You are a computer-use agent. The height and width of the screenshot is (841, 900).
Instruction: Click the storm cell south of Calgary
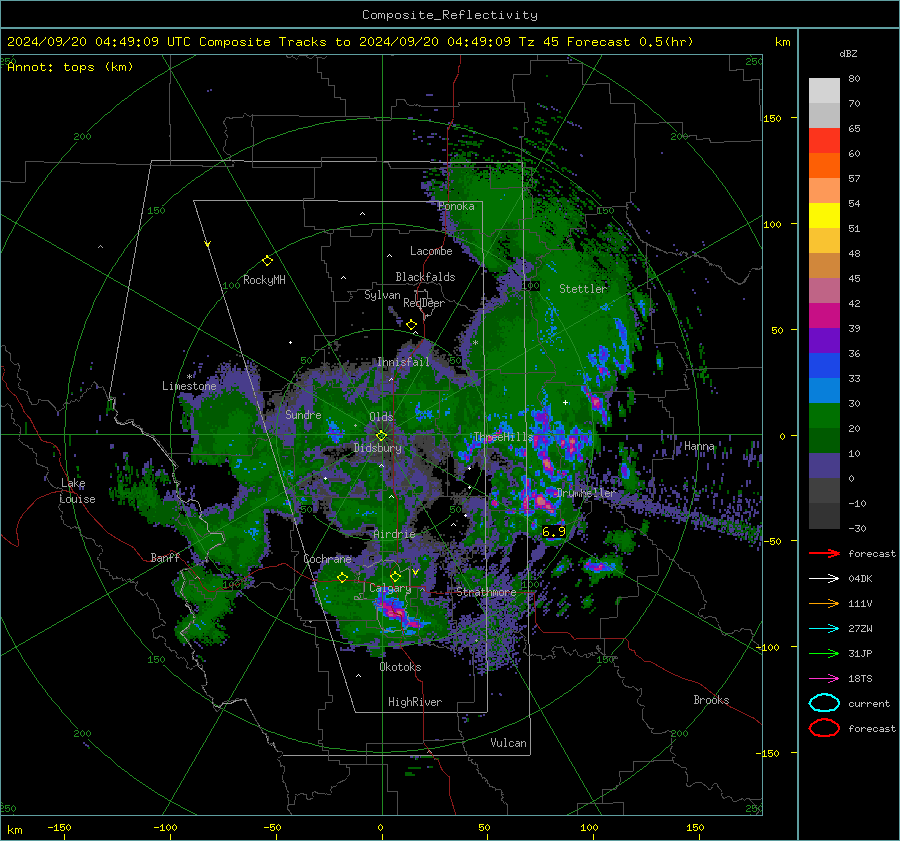[x=397, y=613]
